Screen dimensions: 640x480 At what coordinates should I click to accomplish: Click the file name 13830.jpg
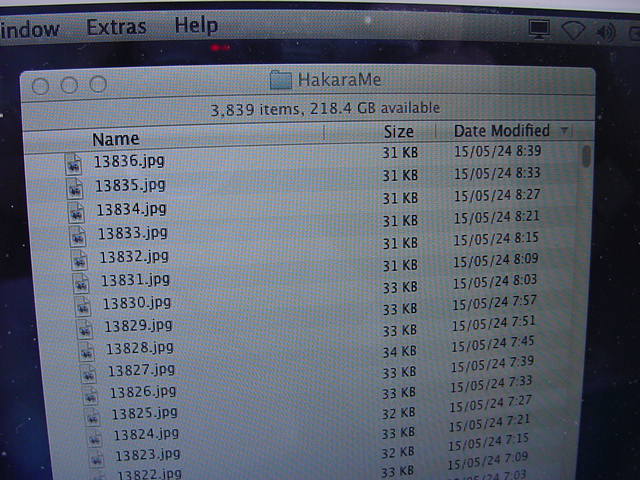(137, 303)
